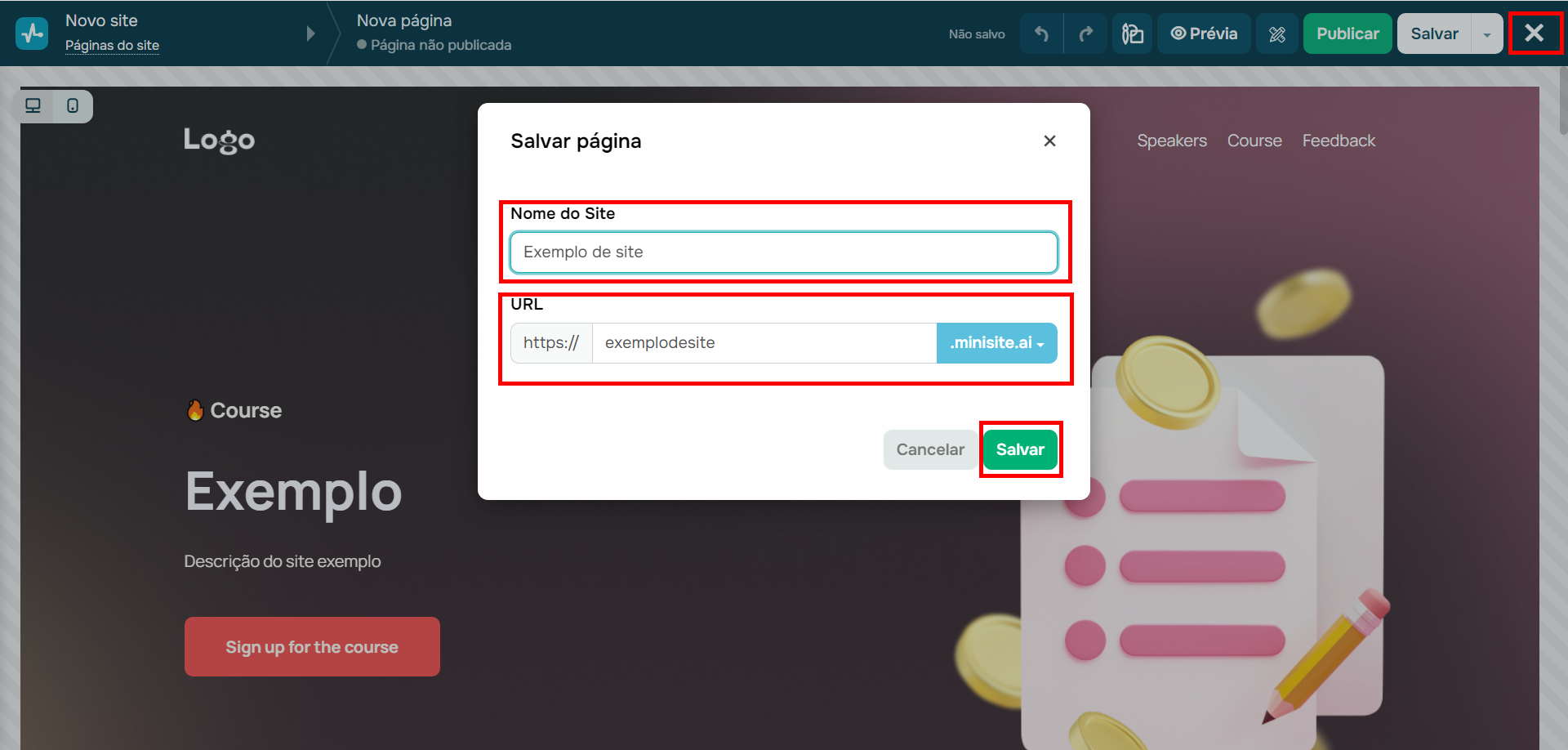Click the green Publicar button

(x=1347, y=33)
